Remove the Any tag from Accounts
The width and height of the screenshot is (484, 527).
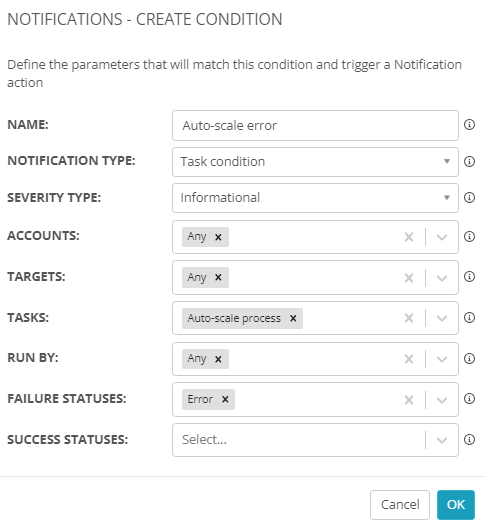(x=218, y=237)
